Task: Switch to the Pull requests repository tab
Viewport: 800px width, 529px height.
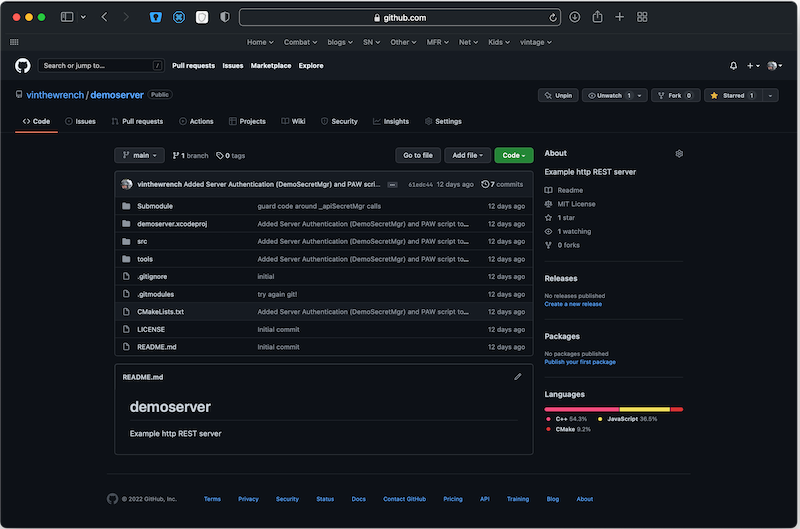Action: tap(137, 121)
